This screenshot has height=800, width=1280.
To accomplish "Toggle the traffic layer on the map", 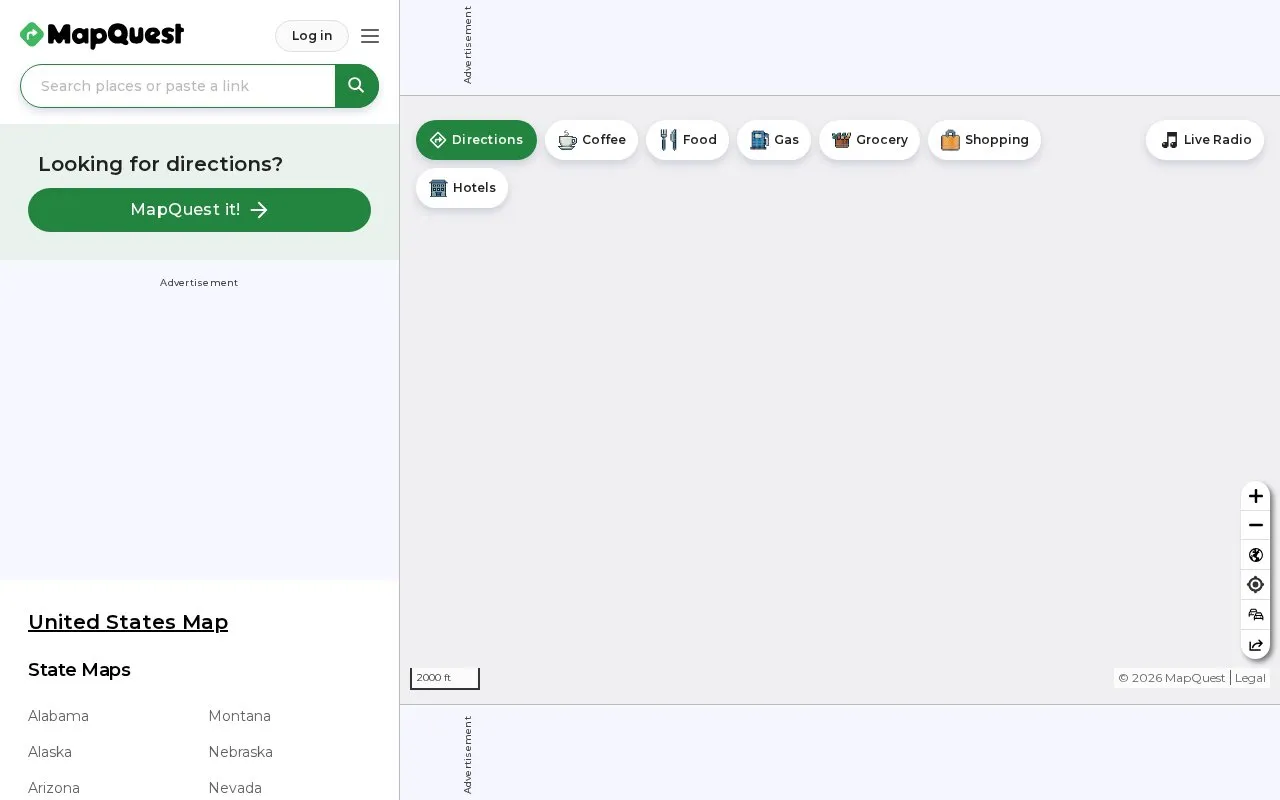I will pos(1256,615).
